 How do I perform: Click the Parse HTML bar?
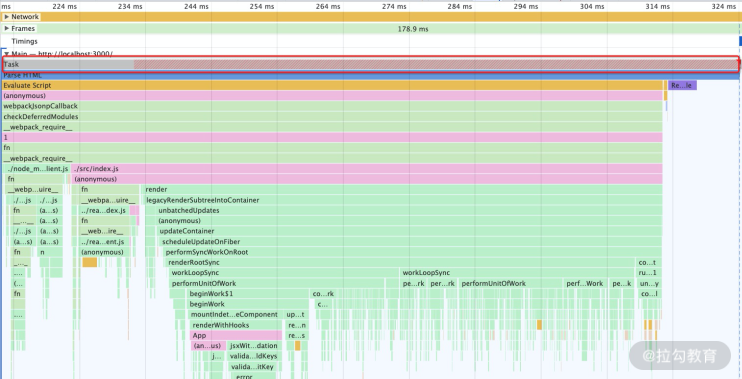coord(370,75)
